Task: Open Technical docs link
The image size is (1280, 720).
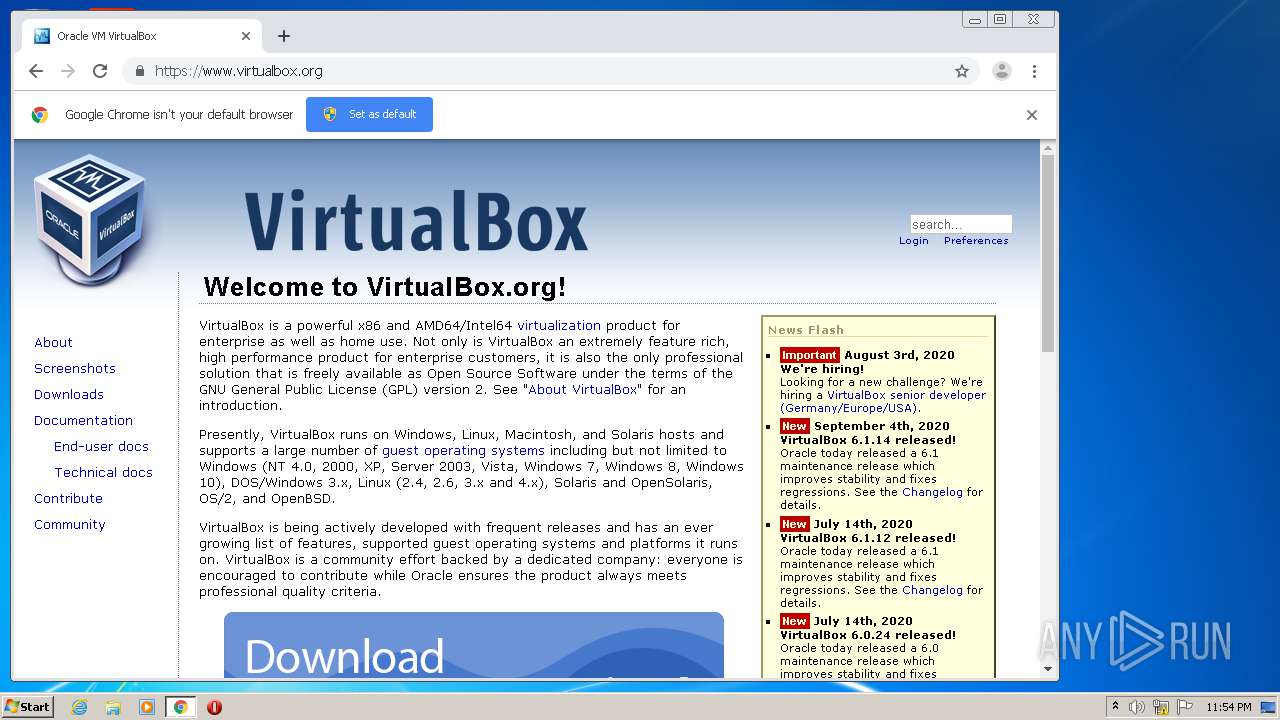Action: (103, 472)
